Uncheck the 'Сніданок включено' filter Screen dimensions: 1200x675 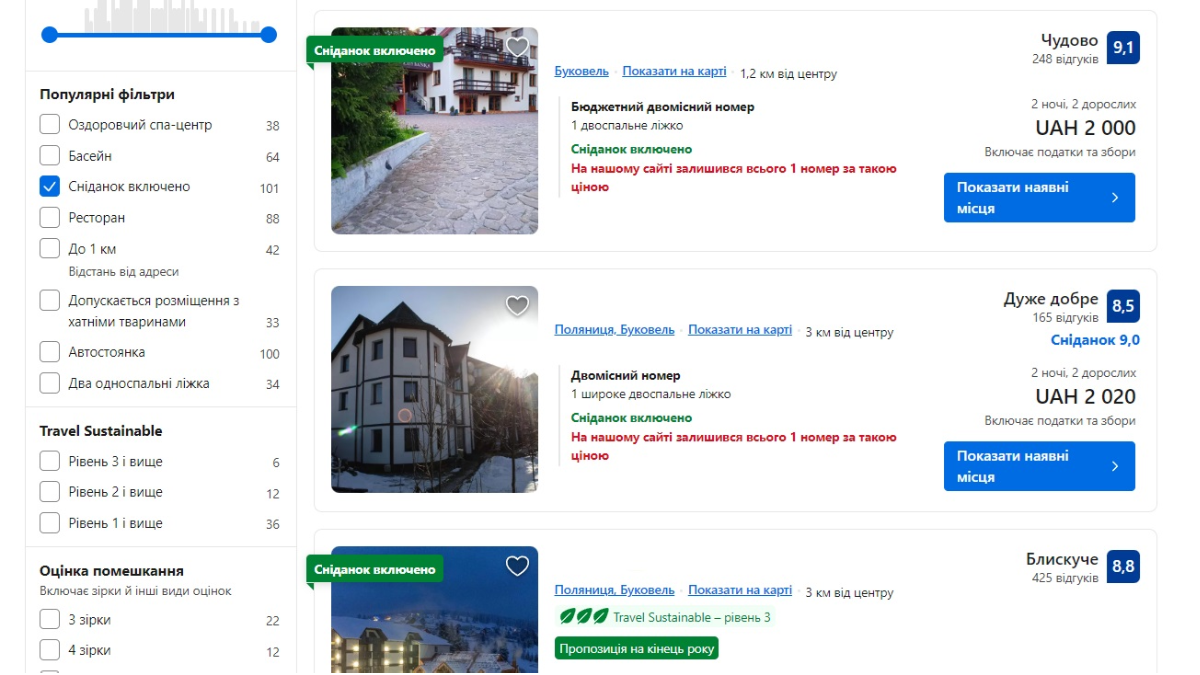(50, 187)
